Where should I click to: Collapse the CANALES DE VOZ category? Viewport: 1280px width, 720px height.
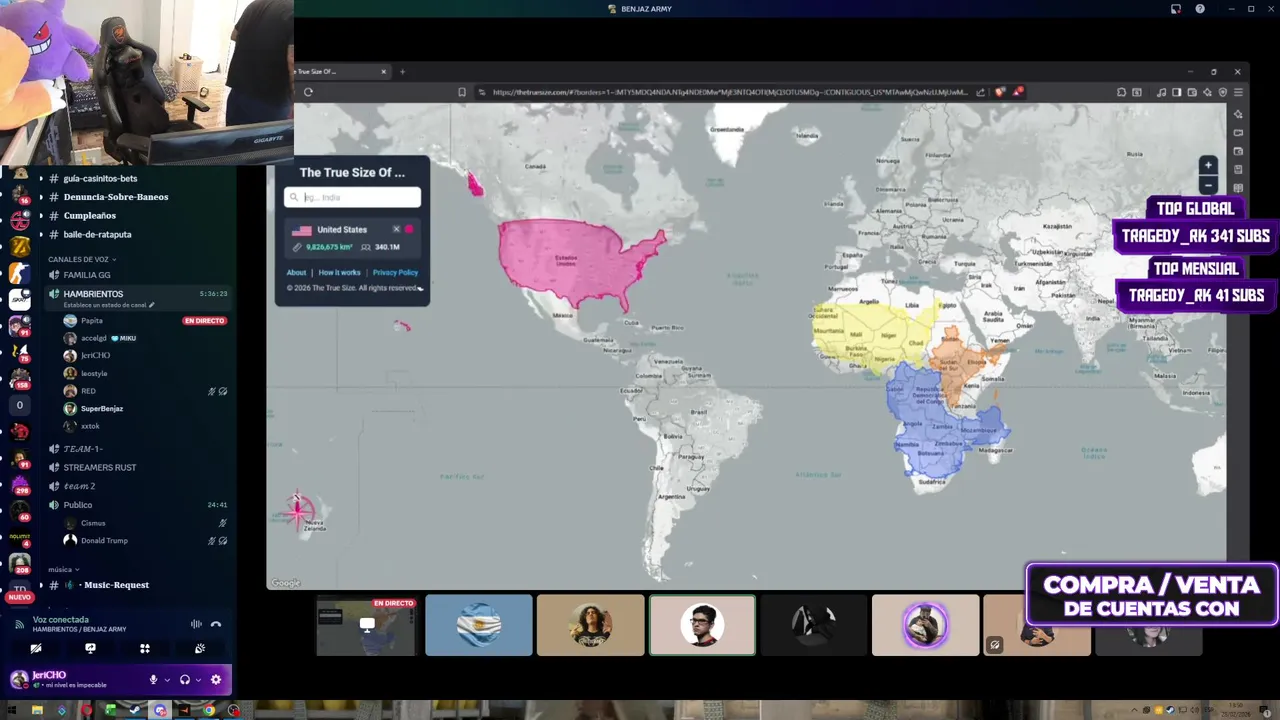coord(82,259)
